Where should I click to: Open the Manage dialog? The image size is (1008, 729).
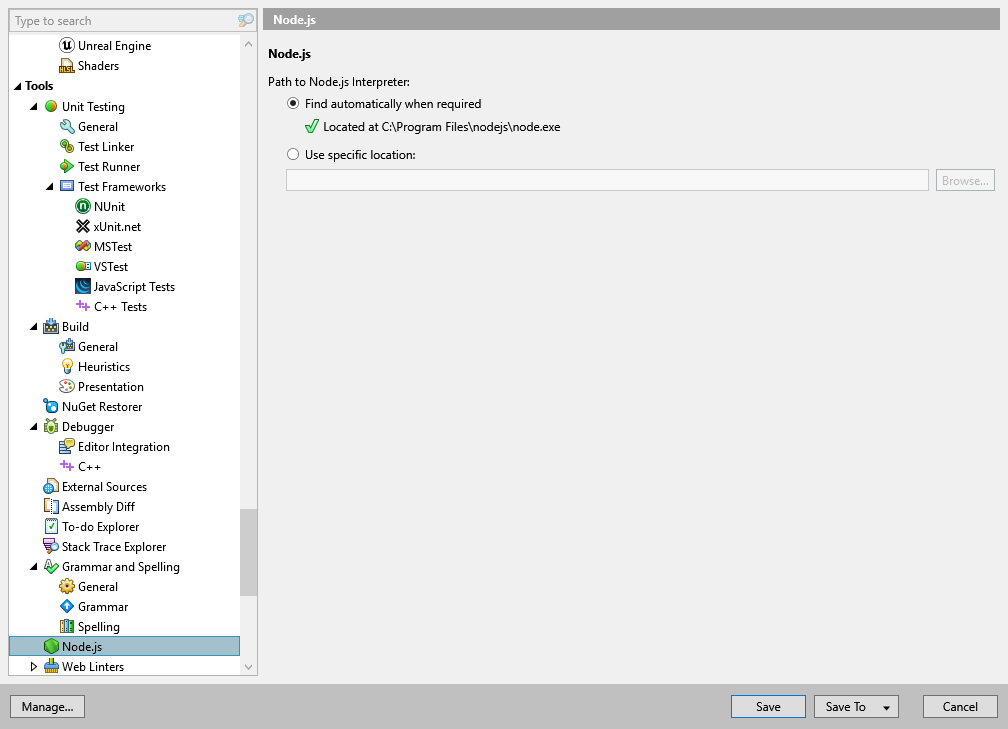click(x=47, y=706)
